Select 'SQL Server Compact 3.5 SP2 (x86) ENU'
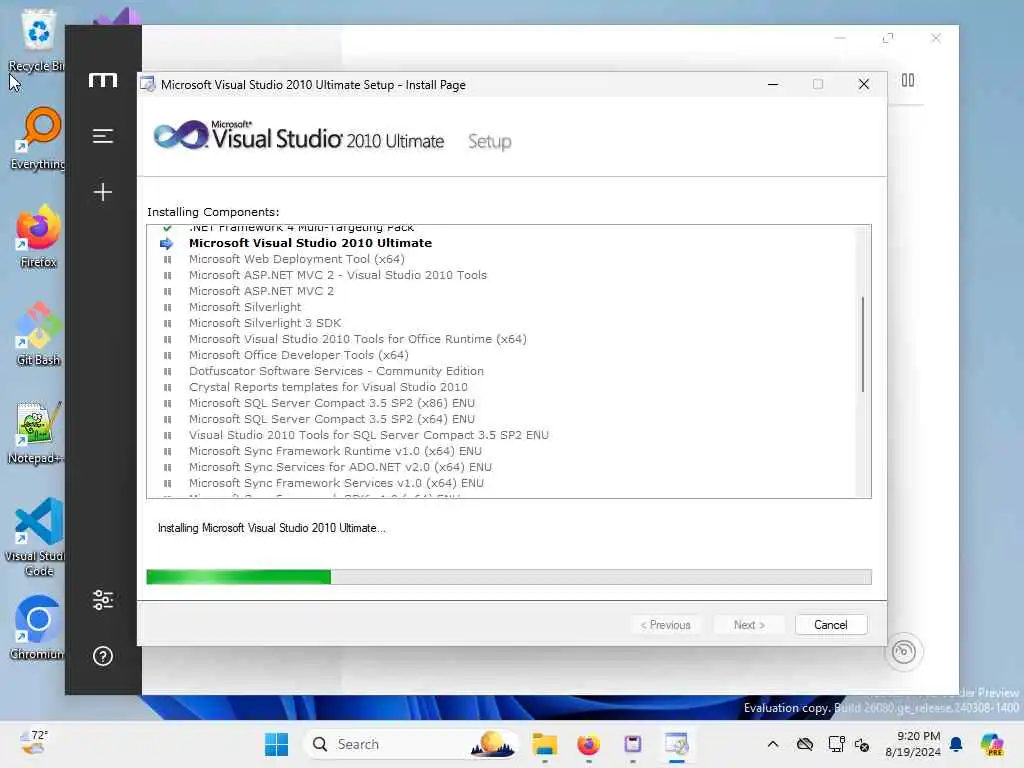The image size is (1024, 768). [501, 403]
